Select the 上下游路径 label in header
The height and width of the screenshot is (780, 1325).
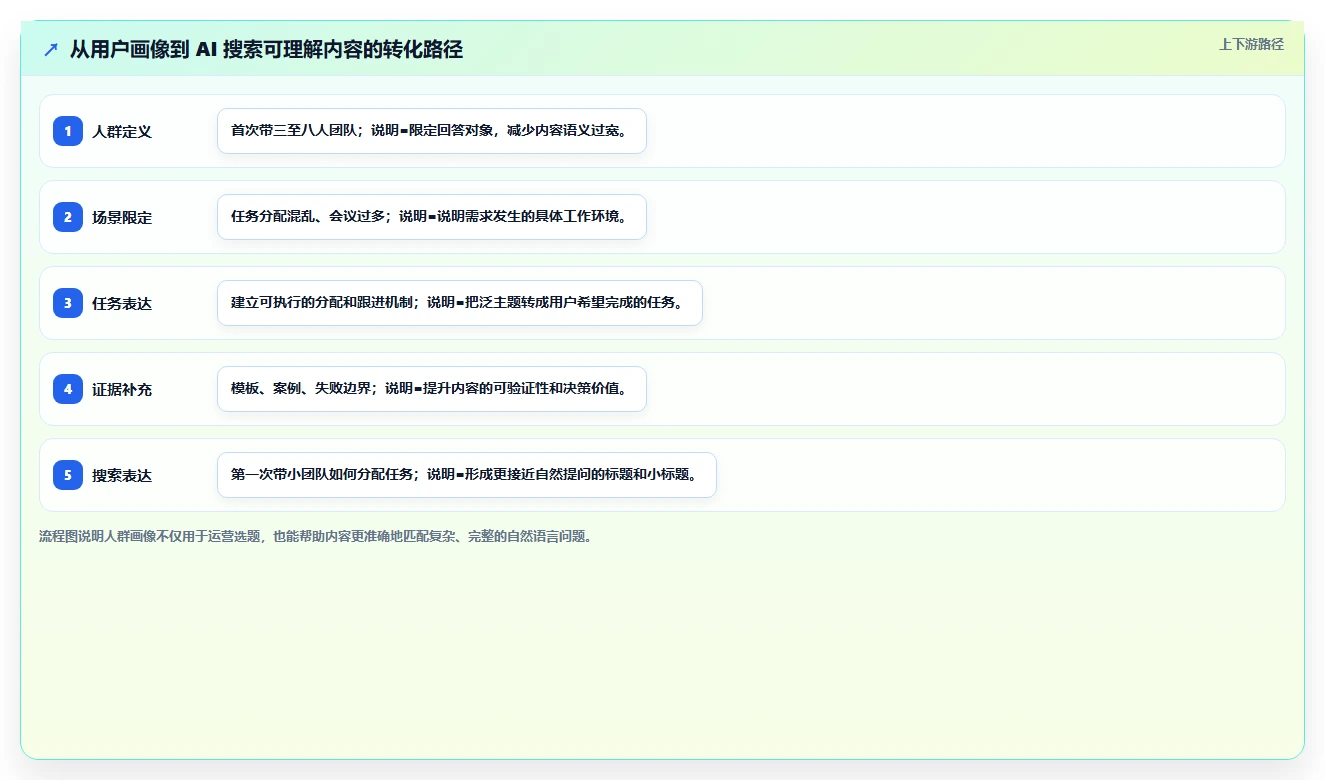pos(1251,45)
